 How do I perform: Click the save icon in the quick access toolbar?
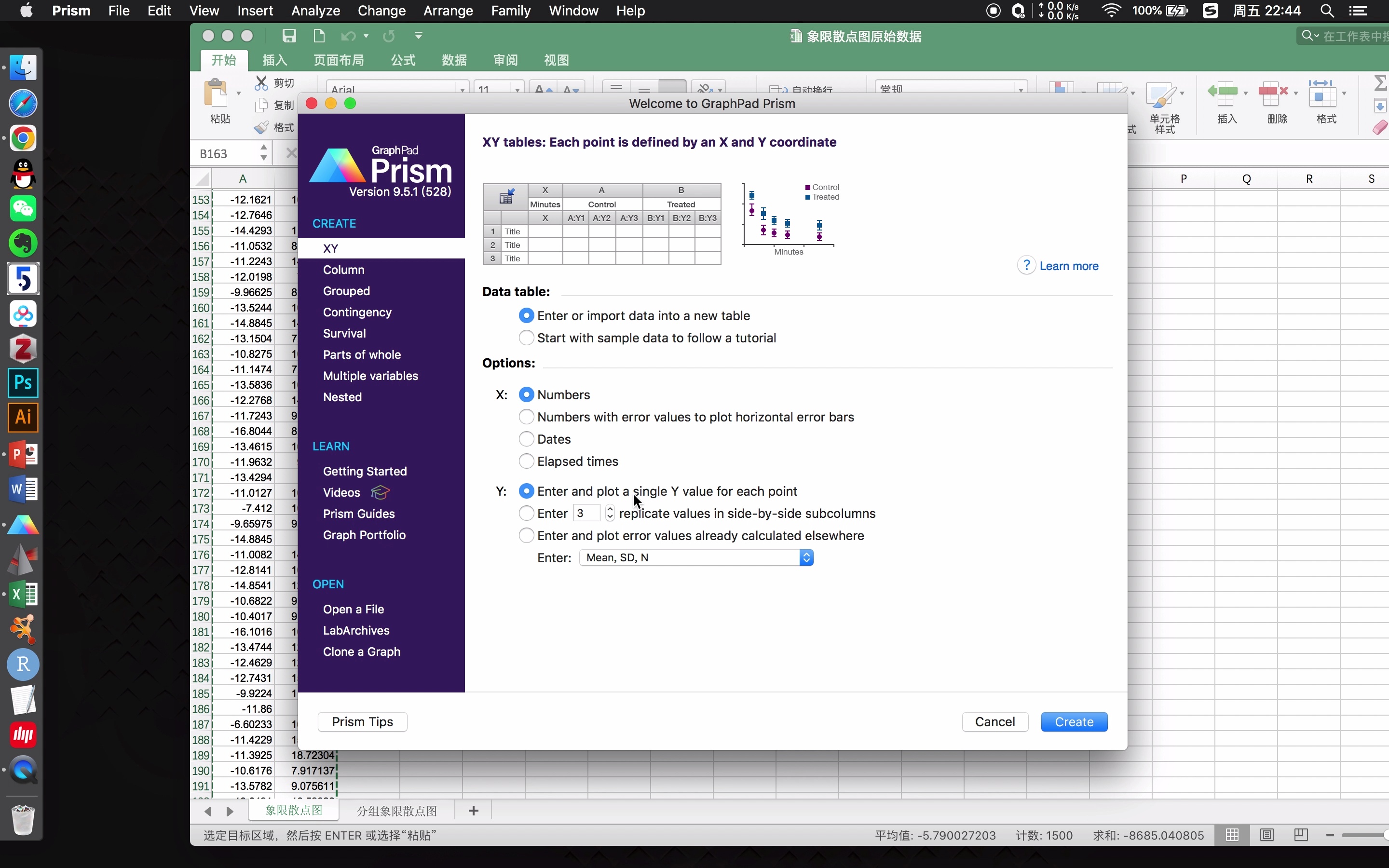click(289, 36)
